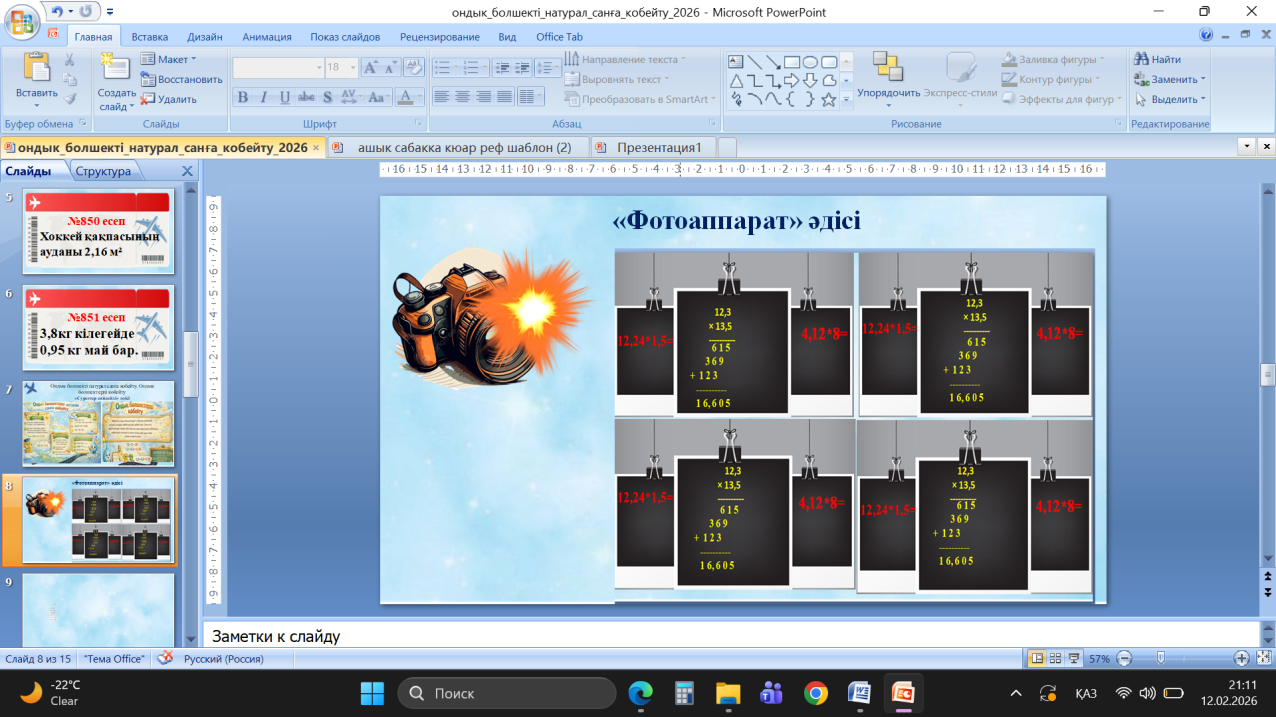
Task: Toggle Strikethrough formatting
Action: click(306, 98)
